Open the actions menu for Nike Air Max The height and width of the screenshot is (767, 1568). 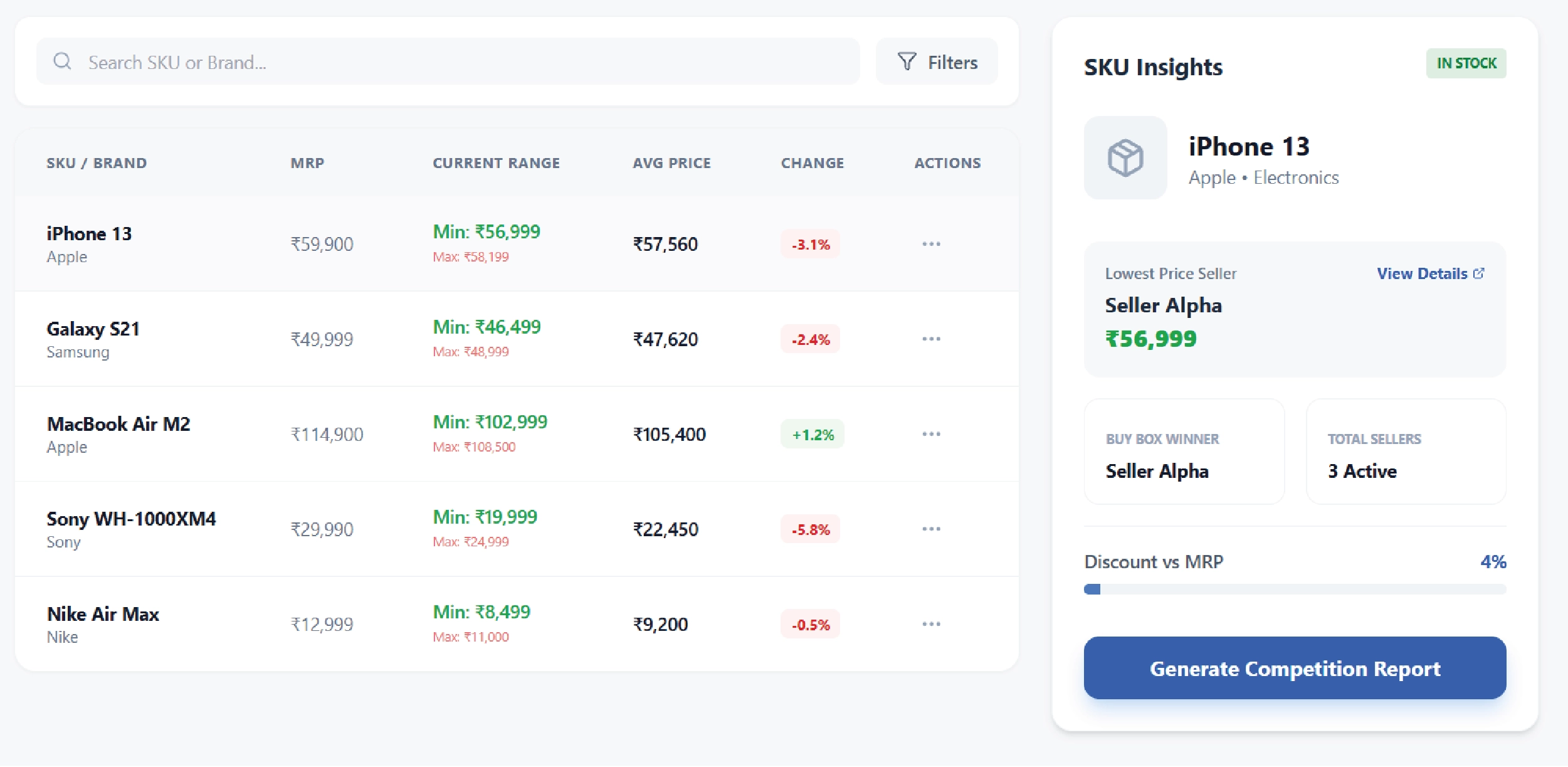[932, 623]
